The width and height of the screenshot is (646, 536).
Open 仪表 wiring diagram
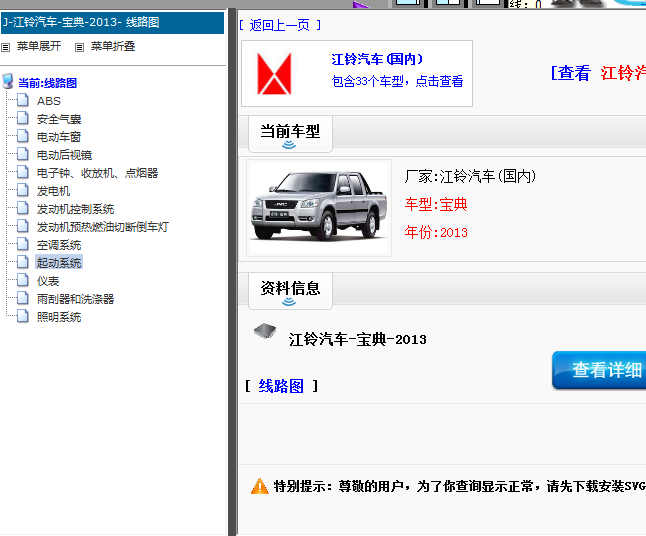pyautogui.click(x=48, y=281)
